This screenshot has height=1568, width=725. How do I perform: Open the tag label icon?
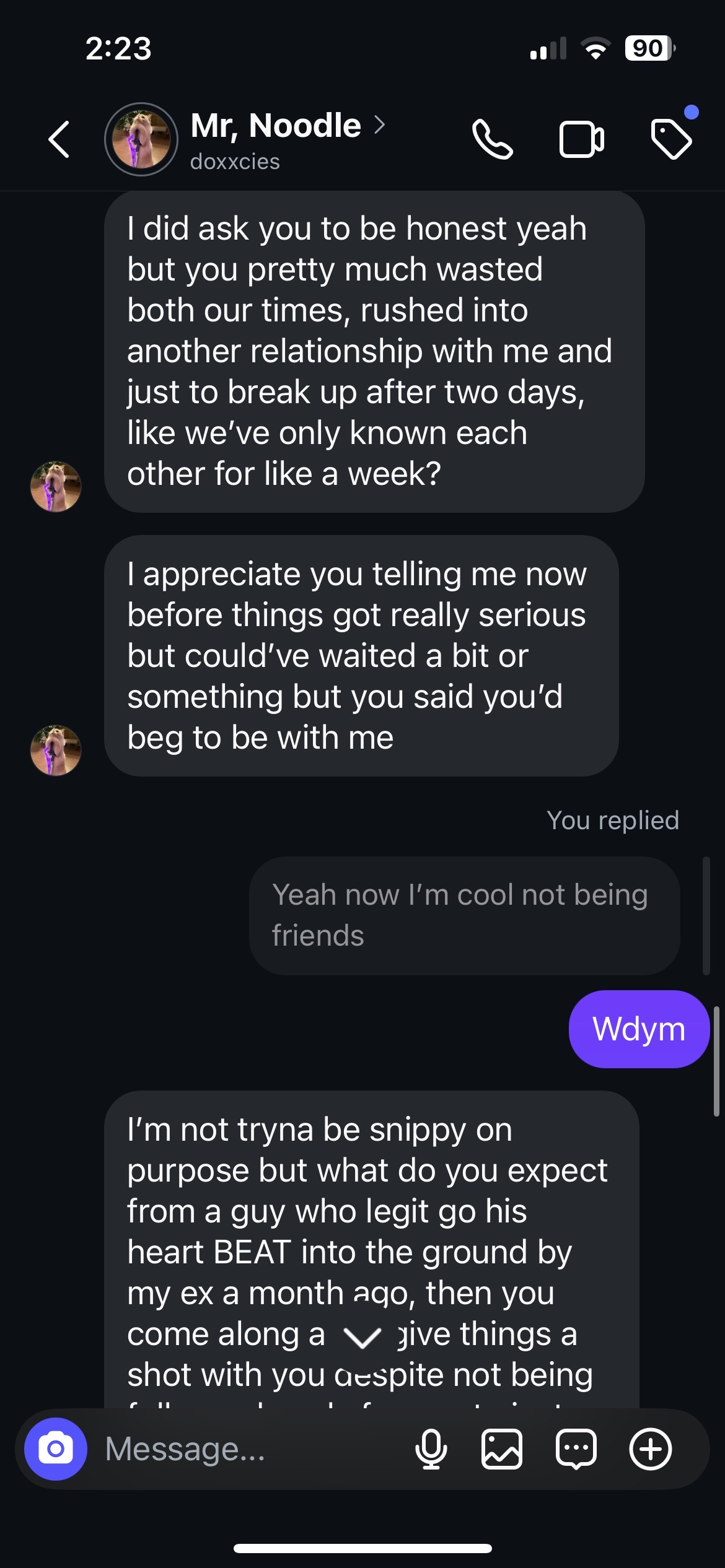672,139
